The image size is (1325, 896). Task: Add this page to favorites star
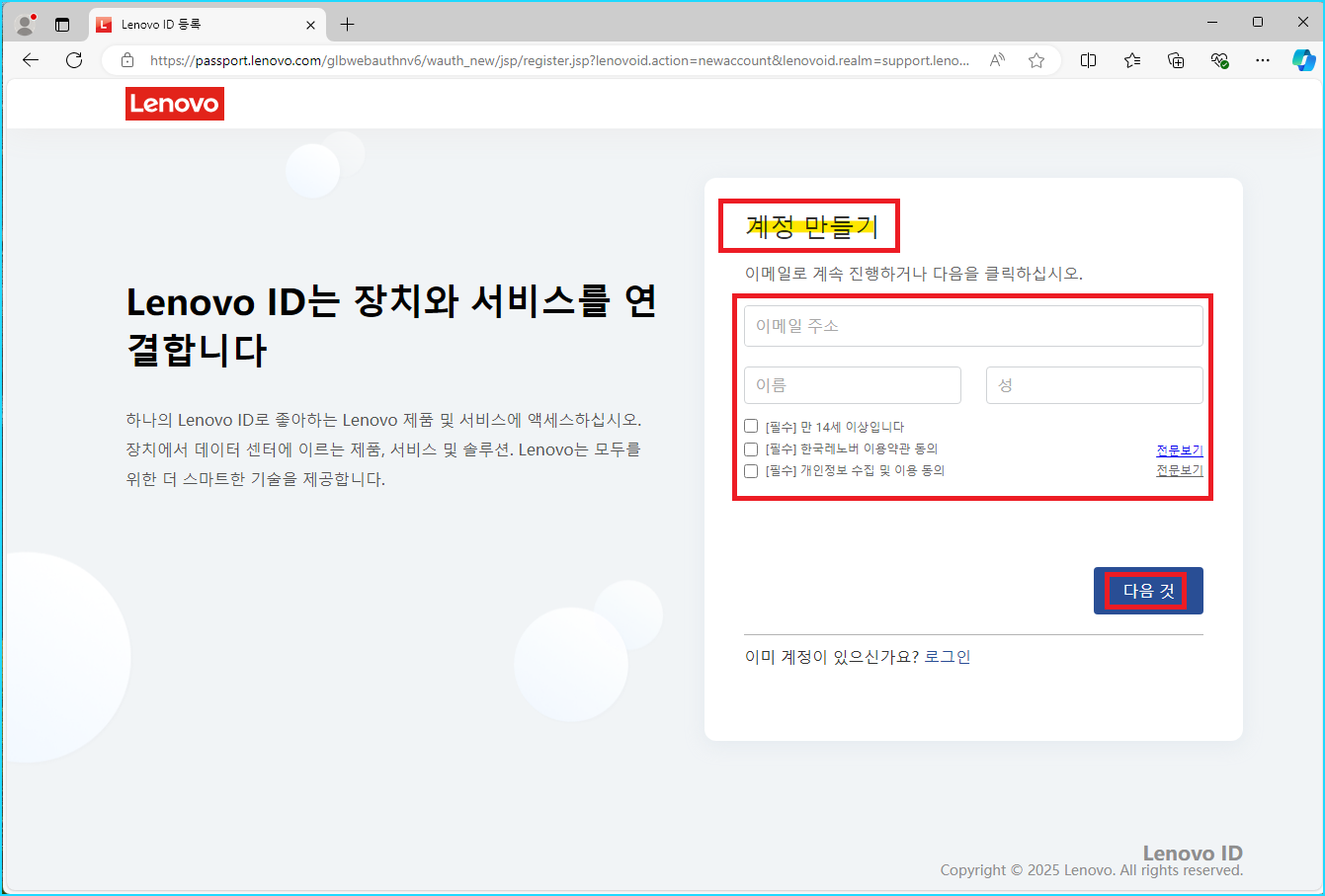tap(1036, 60)
